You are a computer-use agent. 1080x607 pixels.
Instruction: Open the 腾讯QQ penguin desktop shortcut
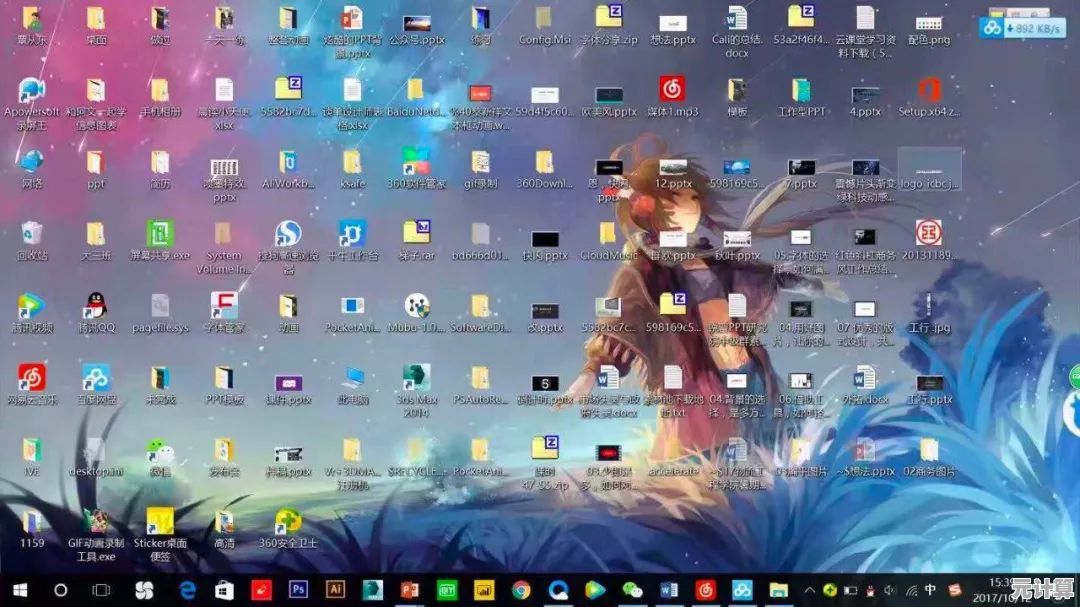[x=95, y=305]
